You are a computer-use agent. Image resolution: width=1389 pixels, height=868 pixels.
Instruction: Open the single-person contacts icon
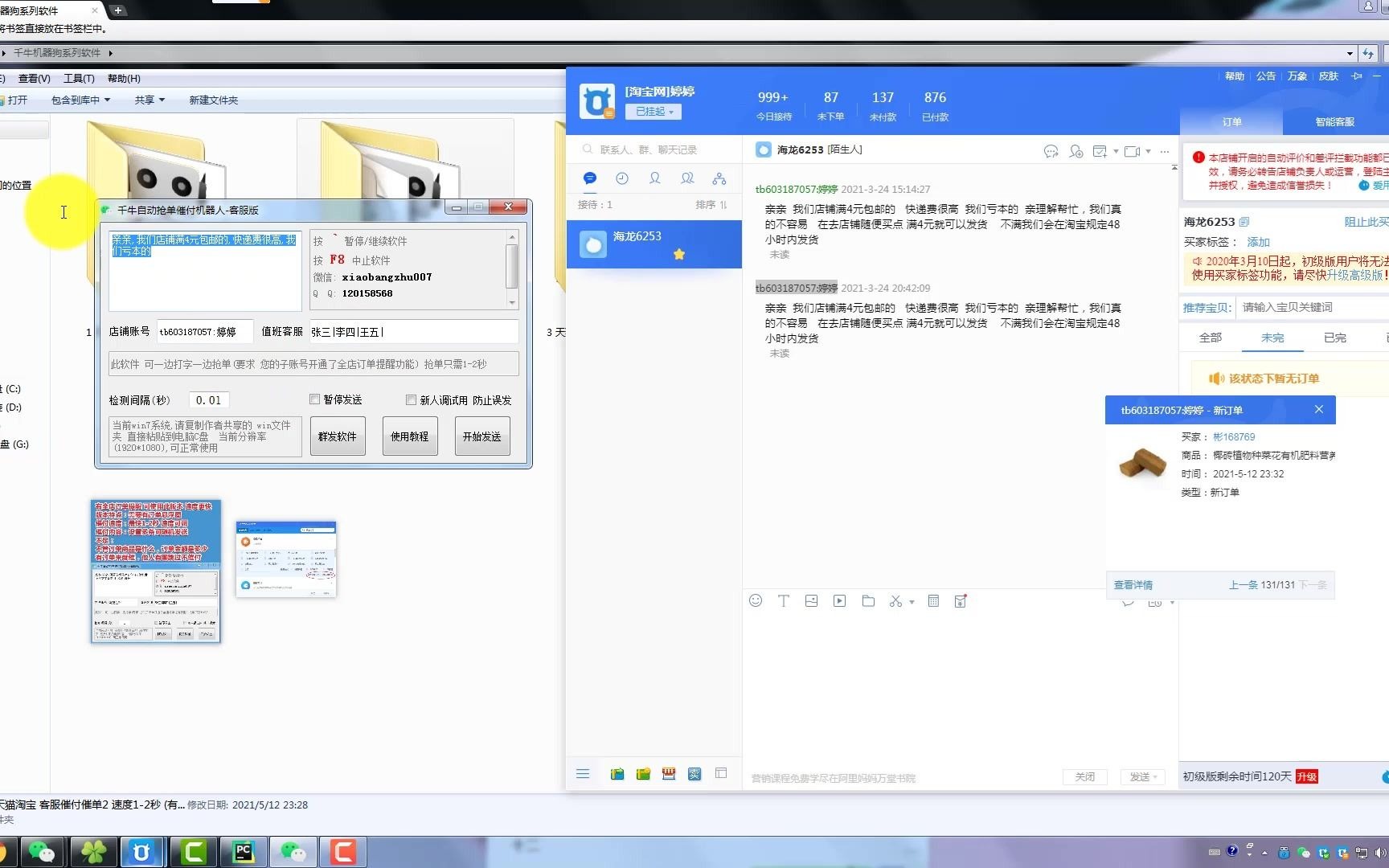pos(655,178)
